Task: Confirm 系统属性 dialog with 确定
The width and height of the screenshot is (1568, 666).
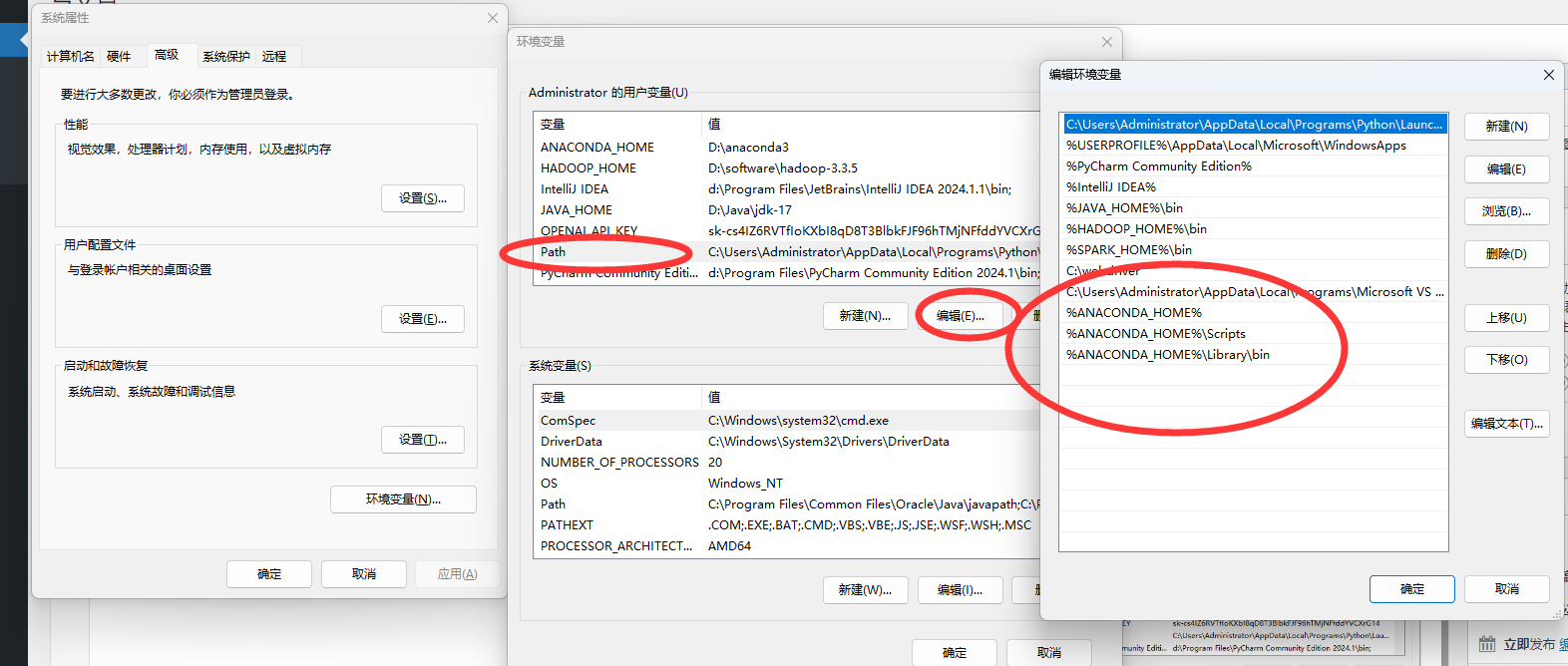Action: point(269,574)
